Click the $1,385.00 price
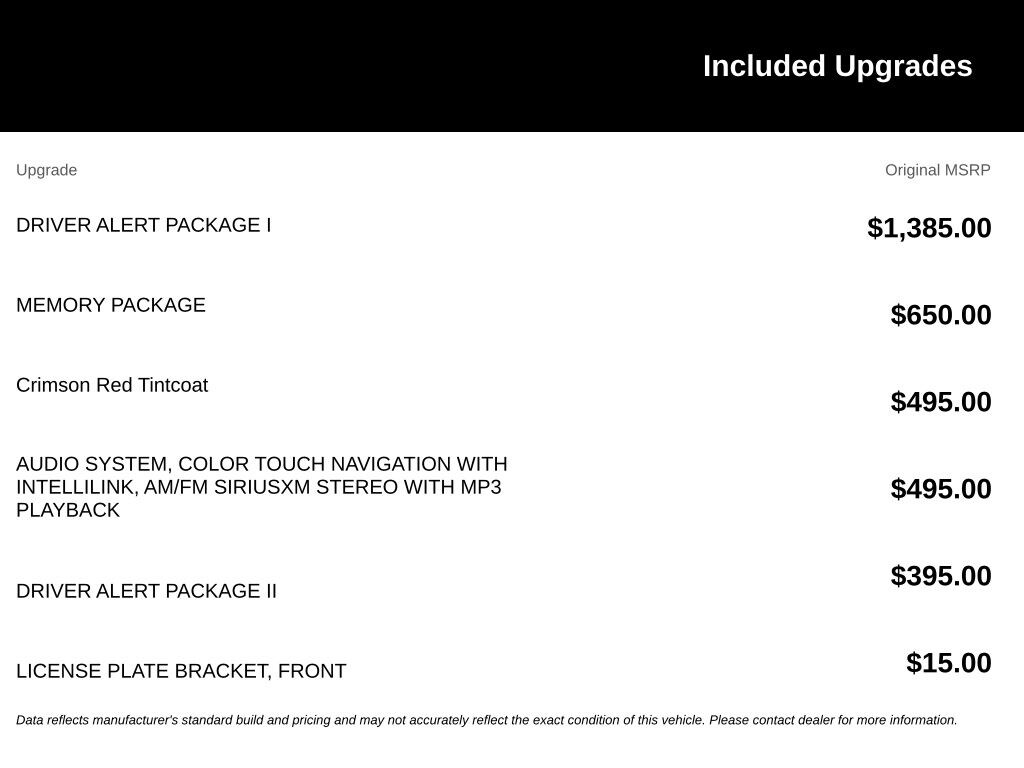1024x768 pixels. coord(929,228)
